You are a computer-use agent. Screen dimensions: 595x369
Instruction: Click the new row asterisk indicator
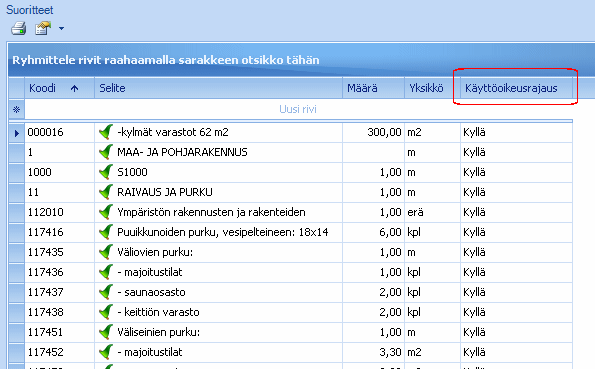click(16, 109)
